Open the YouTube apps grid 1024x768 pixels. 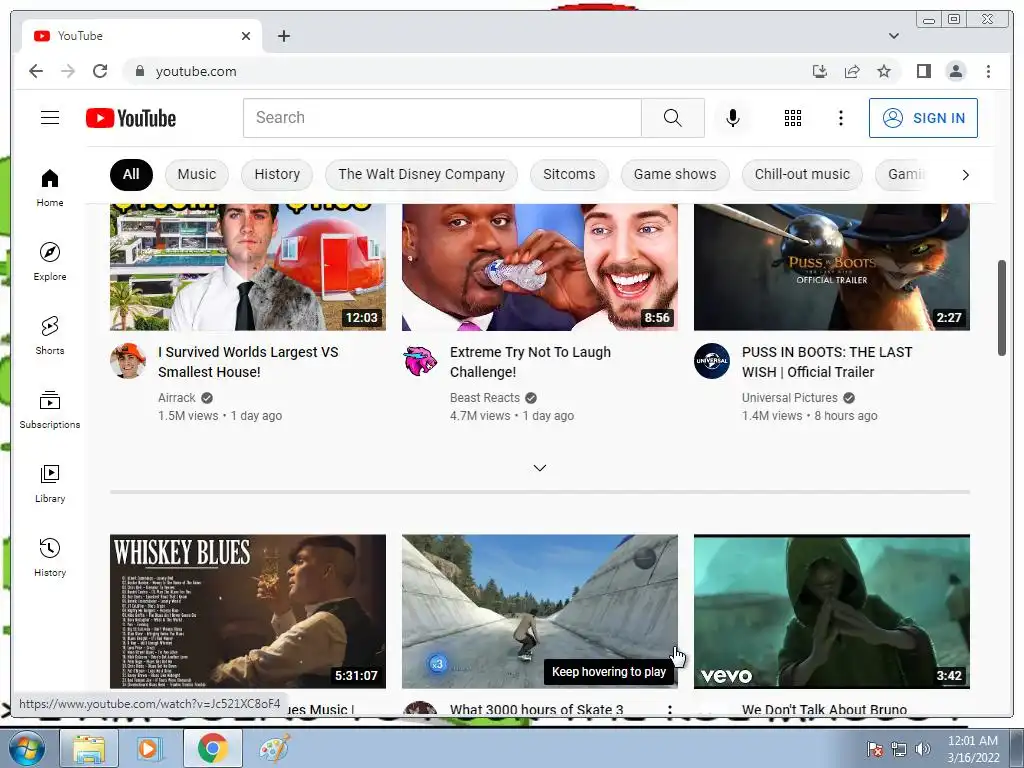[793, 118]
